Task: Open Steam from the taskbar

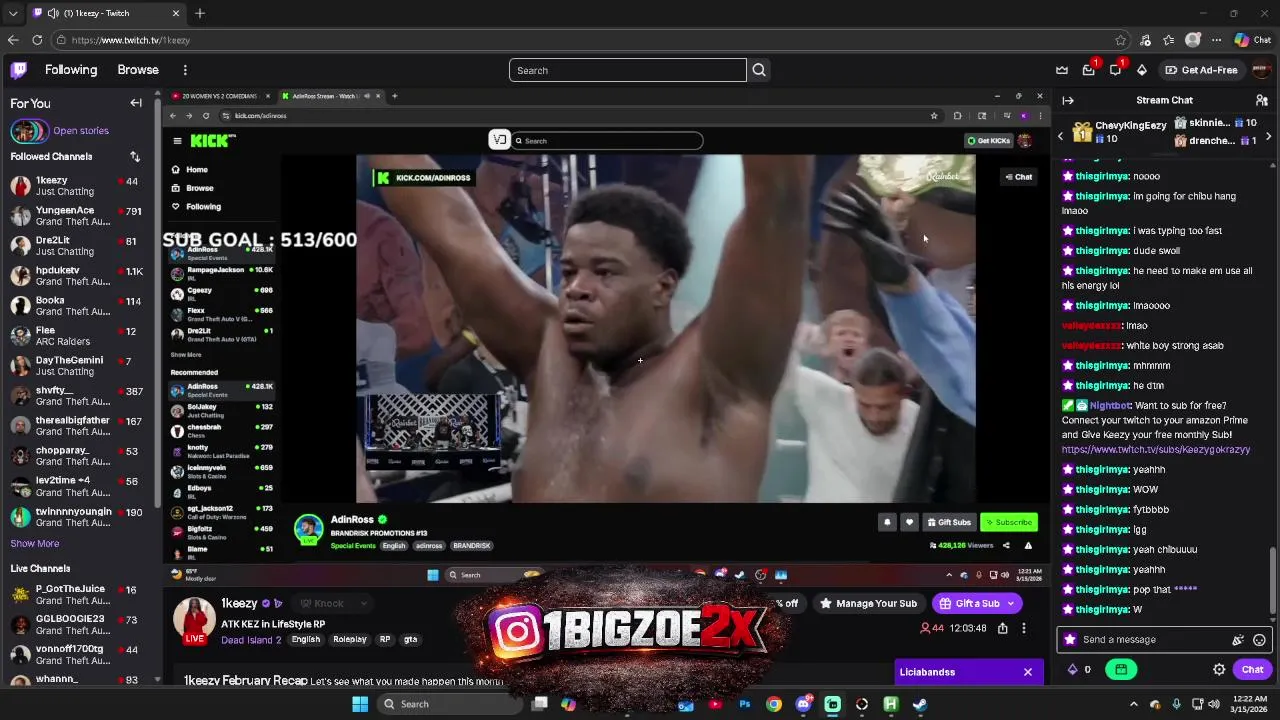Action: pos(920,704)
